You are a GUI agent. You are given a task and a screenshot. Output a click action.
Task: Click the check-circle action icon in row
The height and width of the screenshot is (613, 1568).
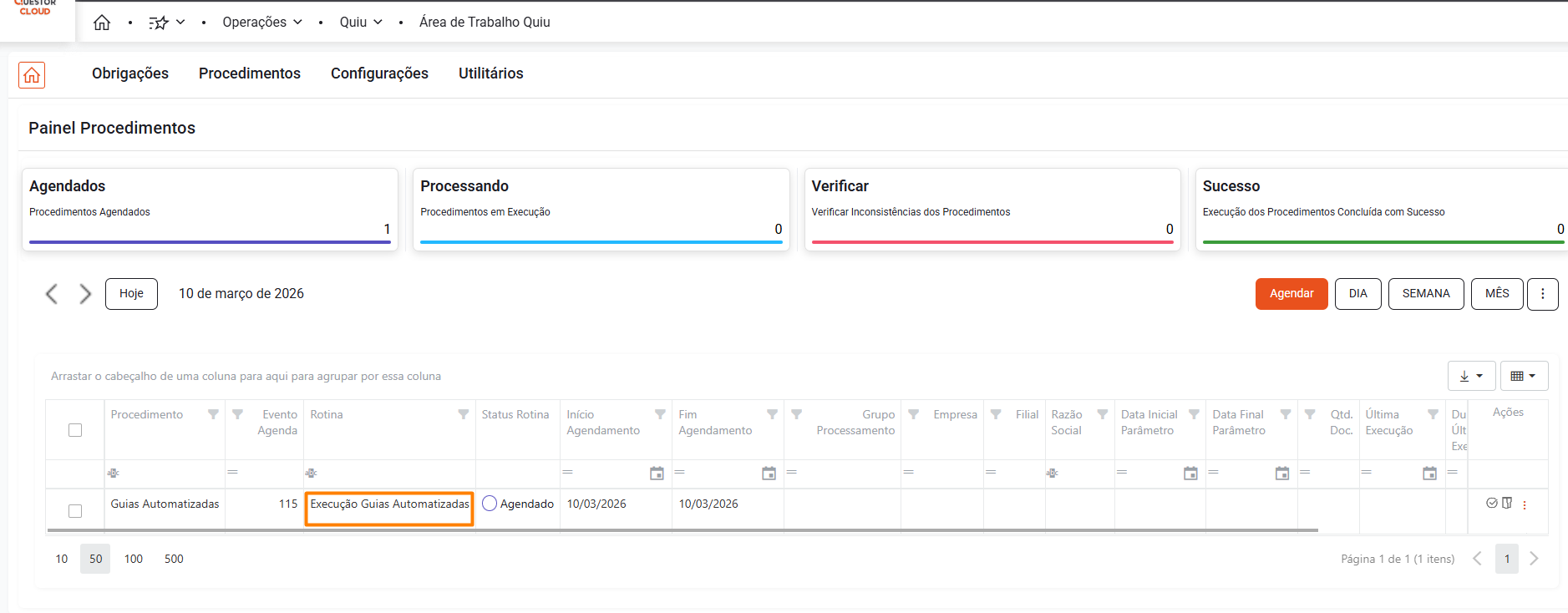(x=1492, y=504)
